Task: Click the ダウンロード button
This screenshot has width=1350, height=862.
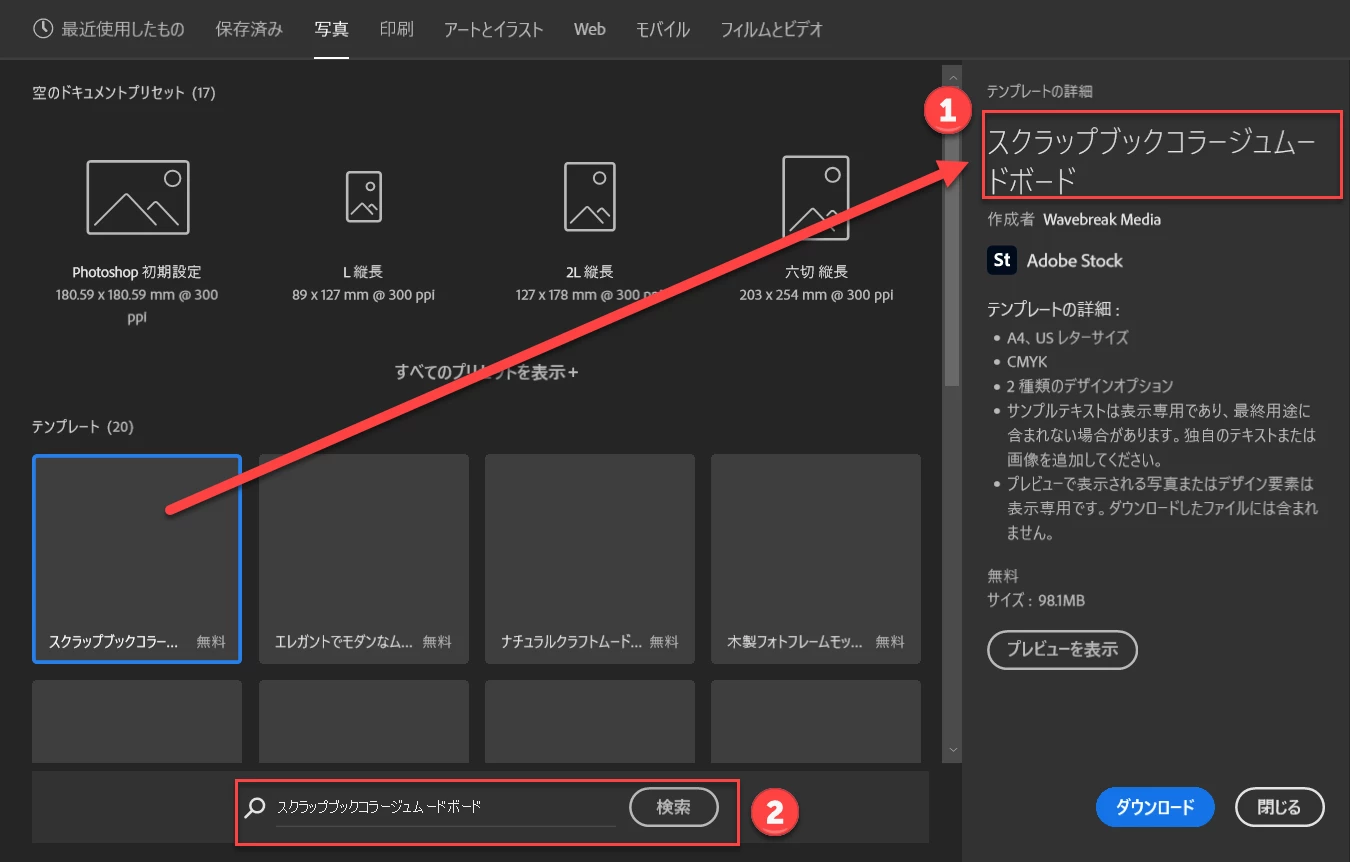Action: coord(1155,808)
